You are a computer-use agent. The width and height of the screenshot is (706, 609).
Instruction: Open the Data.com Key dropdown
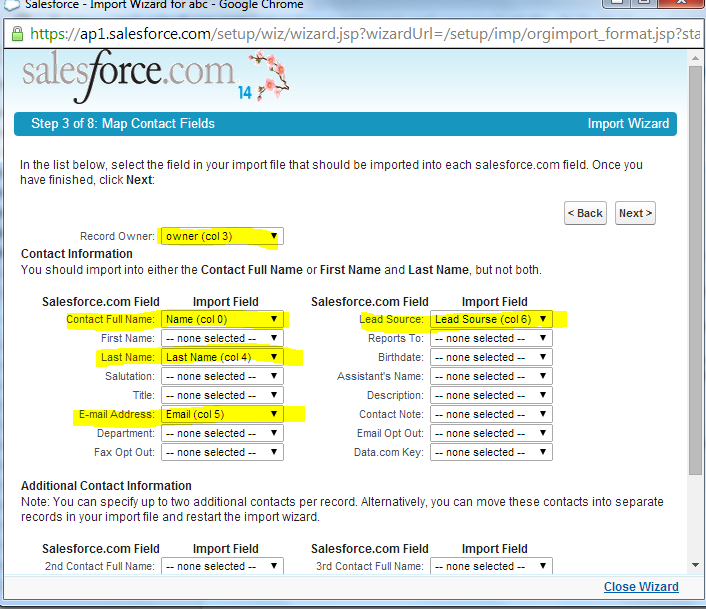(x=491, y=452)
